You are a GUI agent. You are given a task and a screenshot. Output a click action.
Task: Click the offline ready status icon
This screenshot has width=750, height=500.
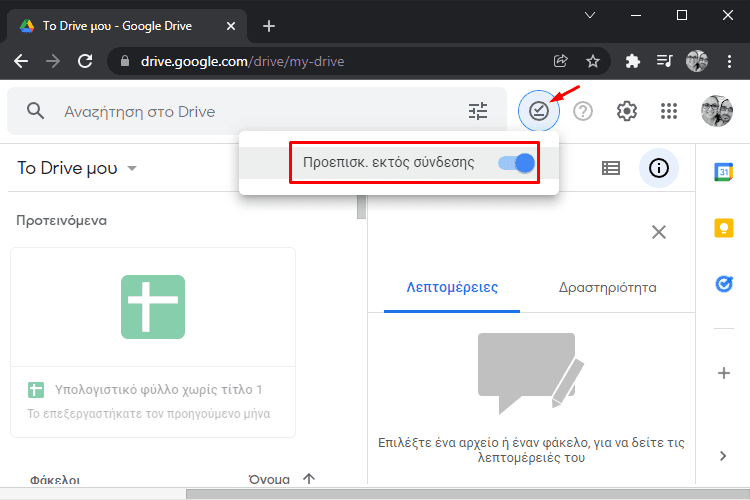(x=539, y=111)
